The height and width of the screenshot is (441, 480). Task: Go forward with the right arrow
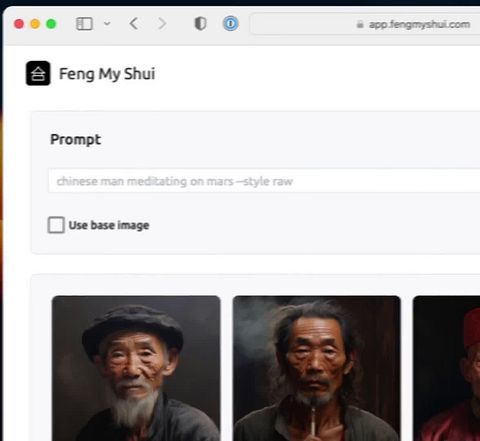point(162,24)
